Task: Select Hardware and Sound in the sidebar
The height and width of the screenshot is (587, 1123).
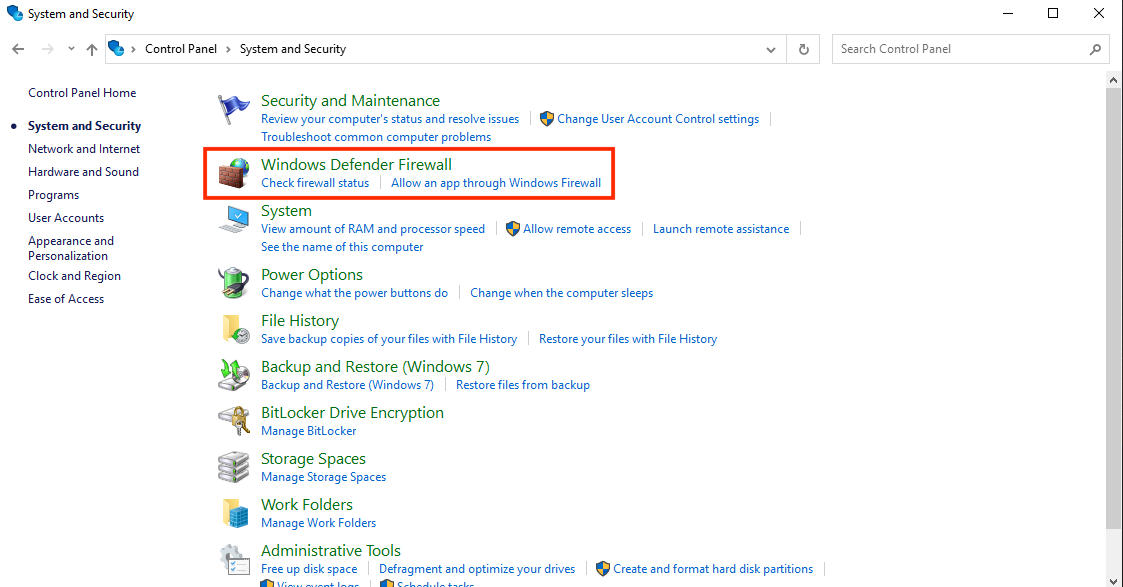Action: click(x=83, y=172)
